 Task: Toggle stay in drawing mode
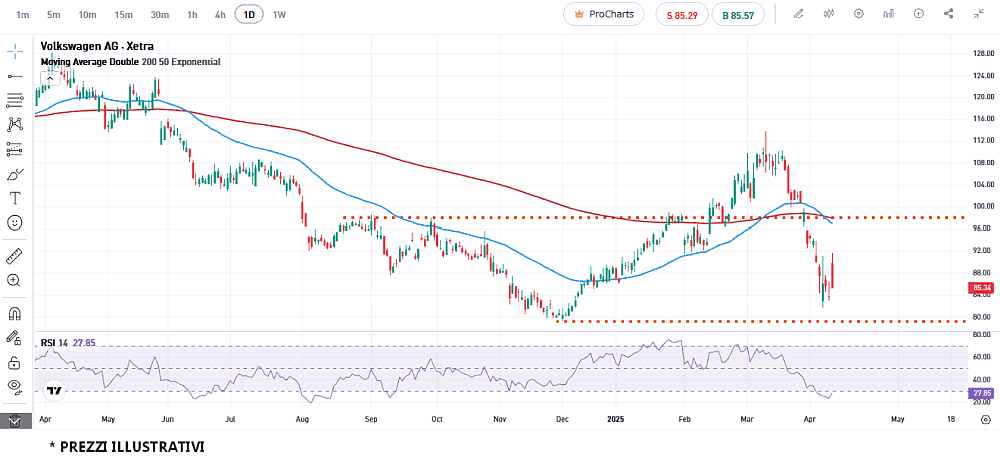click(x=15, y=338)
